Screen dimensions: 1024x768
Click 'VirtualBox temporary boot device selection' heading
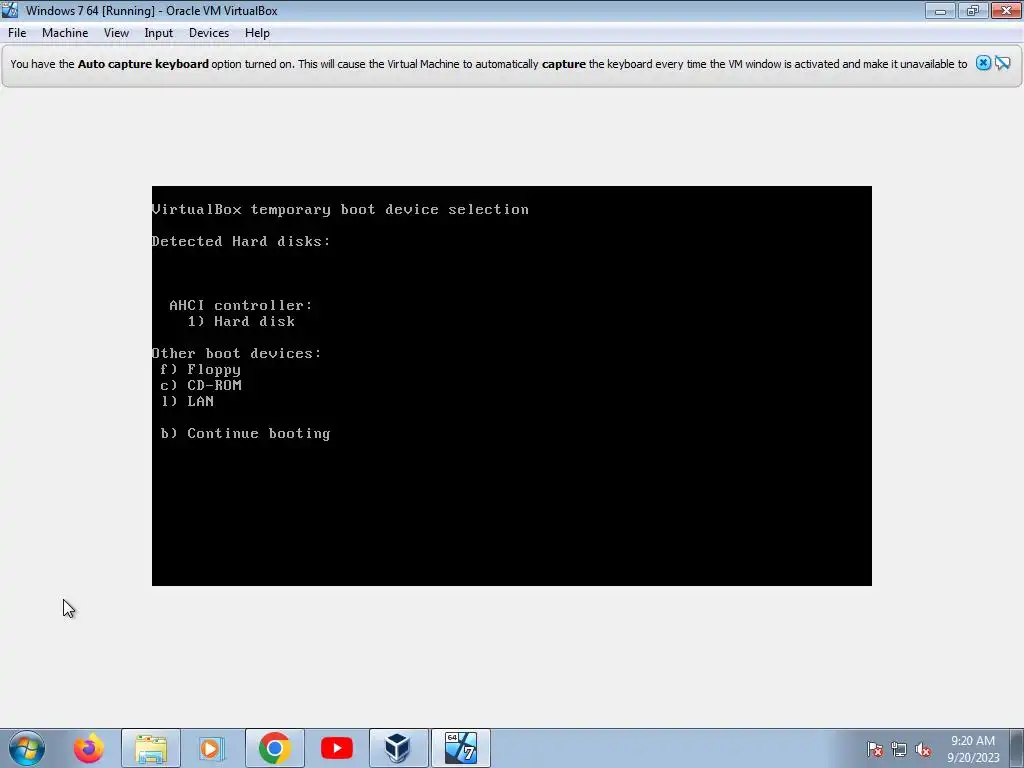click(x=340, y=210)
